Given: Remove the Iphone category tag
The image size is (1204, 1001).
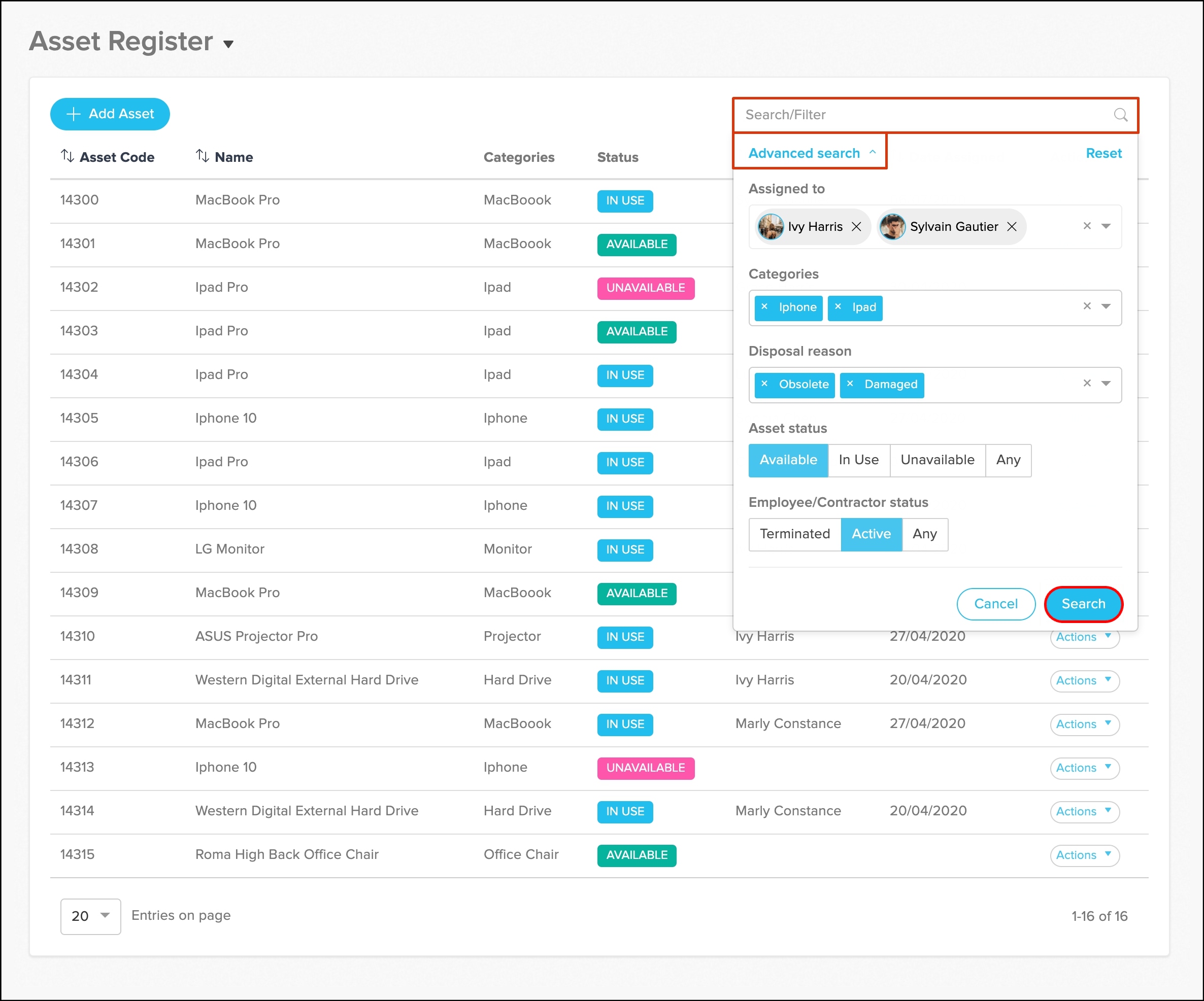Looking at the screenshot, I should pyautogui.click(x=764, y=306).
